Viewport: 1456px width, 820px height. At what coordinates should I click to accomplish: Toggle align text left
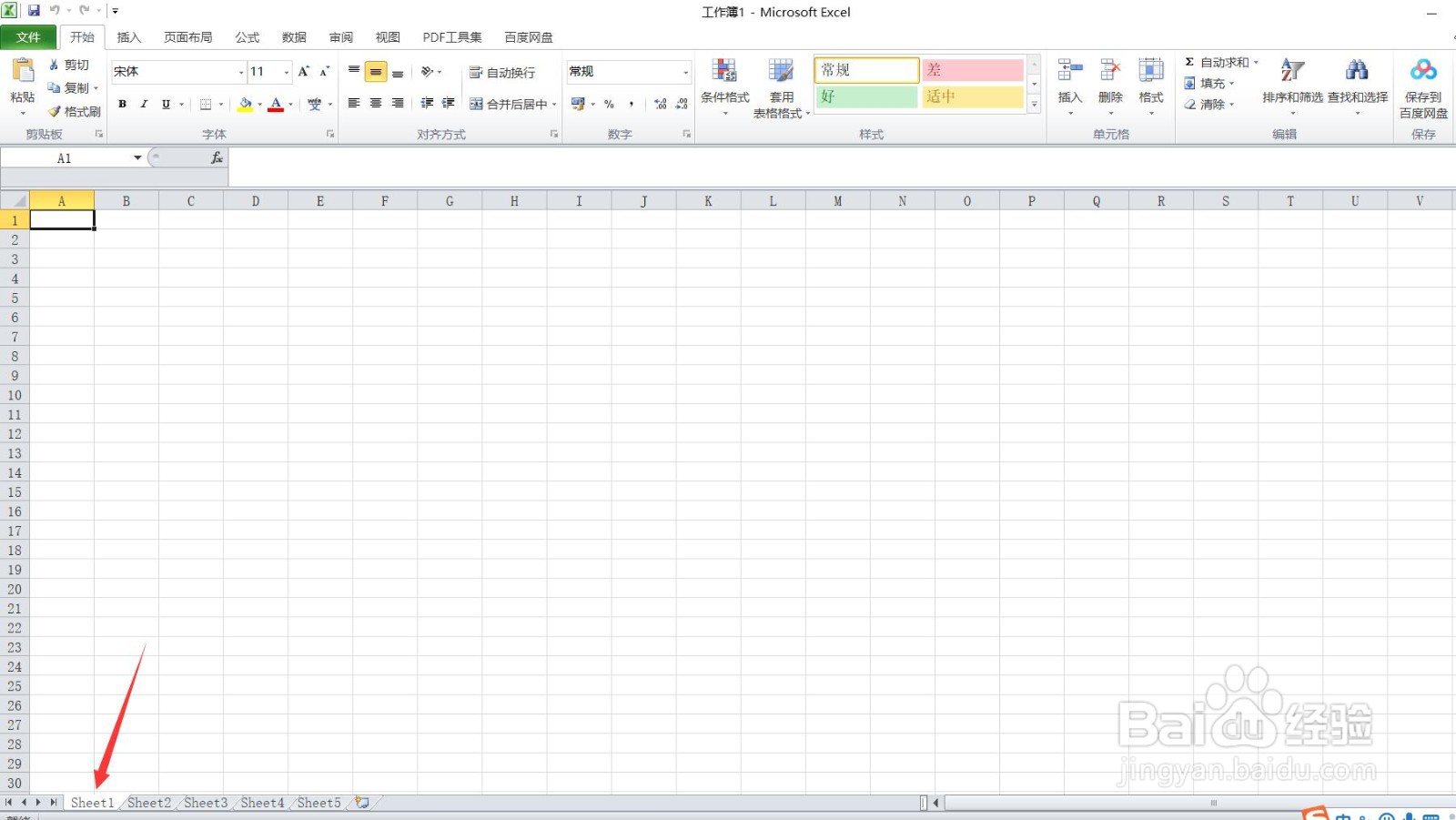(354, 104)
